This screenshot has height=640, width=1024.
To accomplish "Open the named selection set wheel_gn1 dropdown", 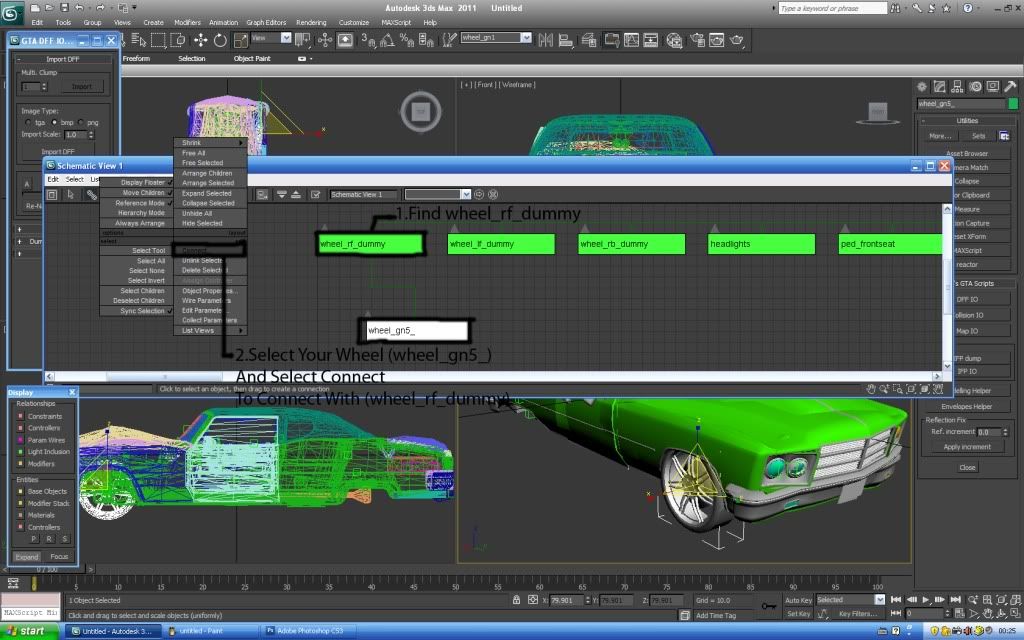I will pos(526,38).
